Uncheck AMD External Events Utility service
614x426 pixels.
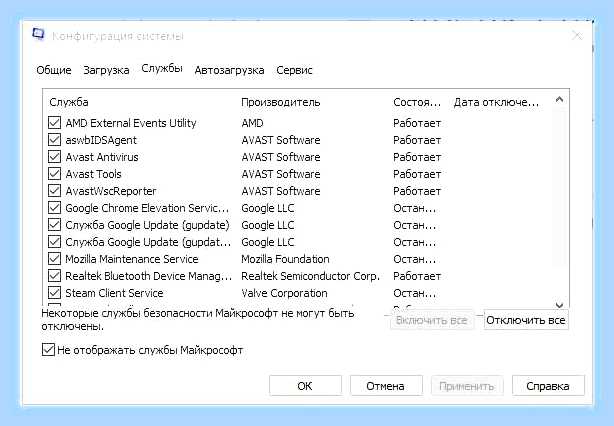(x=54, y=123)
